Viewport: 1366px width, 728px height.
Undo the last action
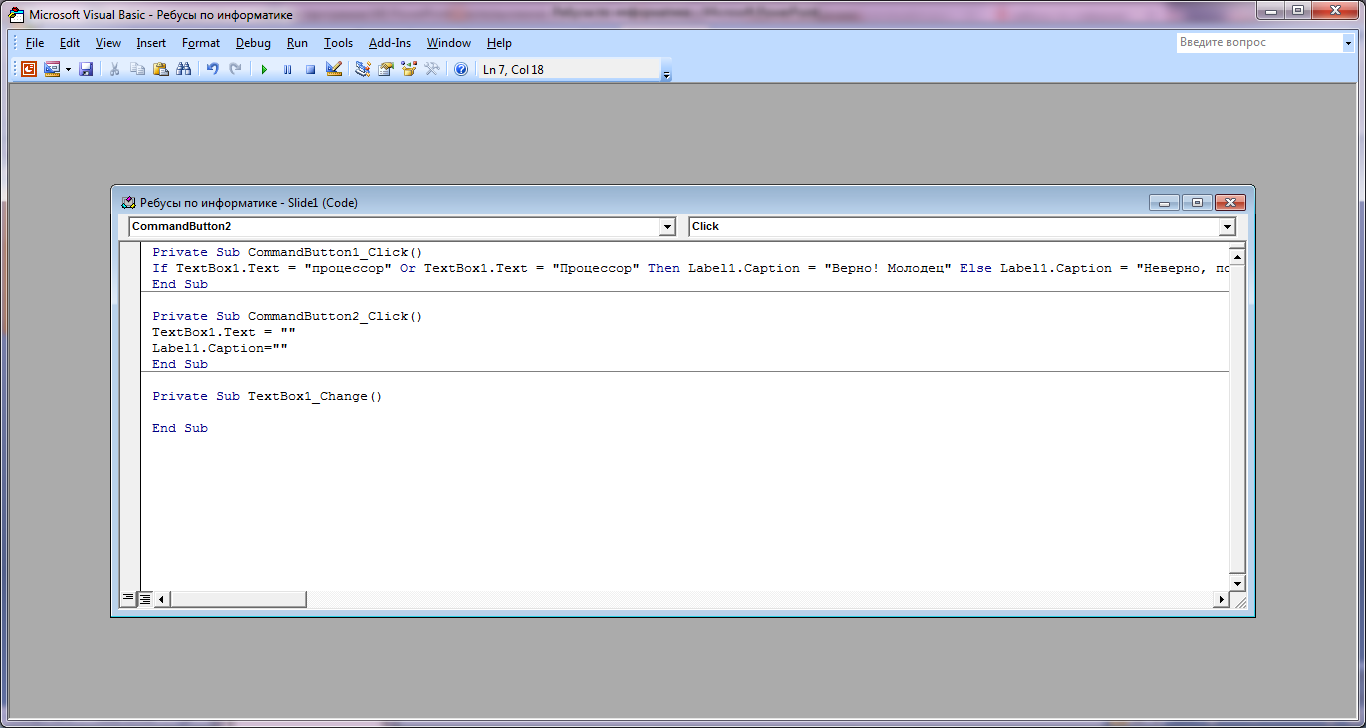(212, 69)
